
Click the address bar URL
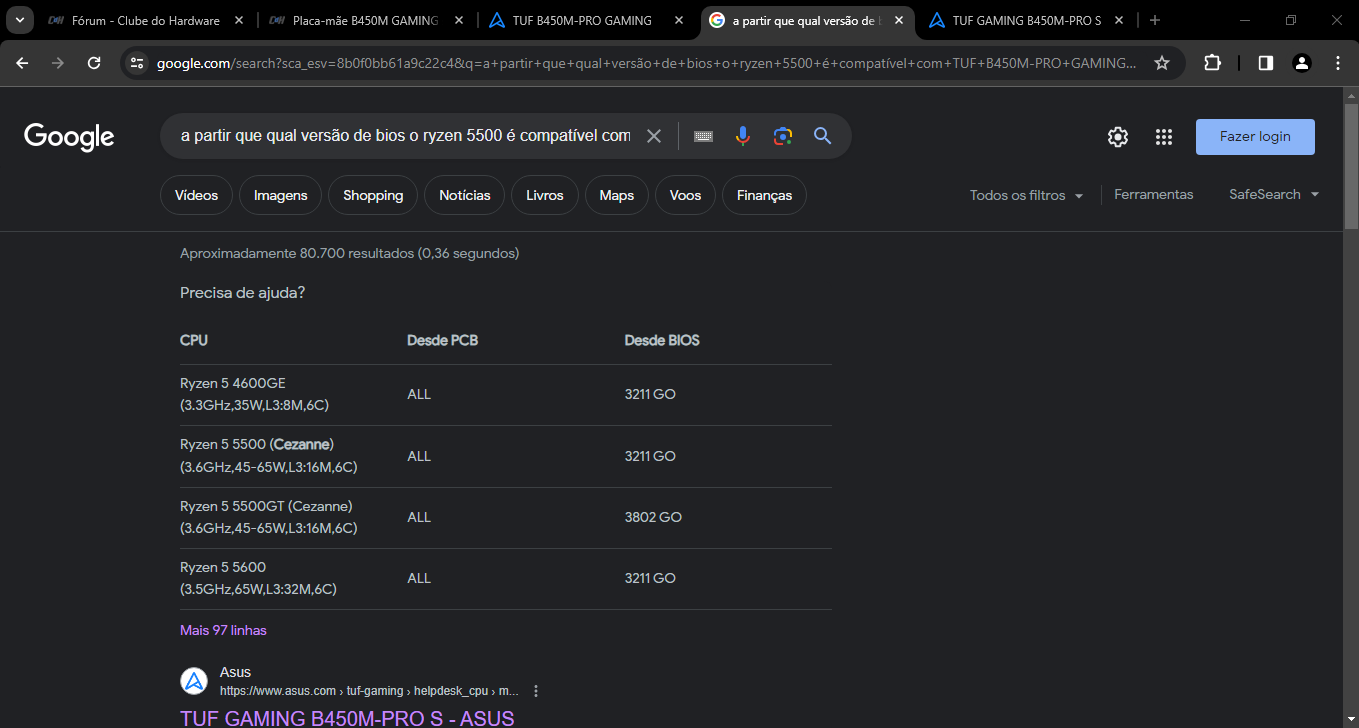646,63
